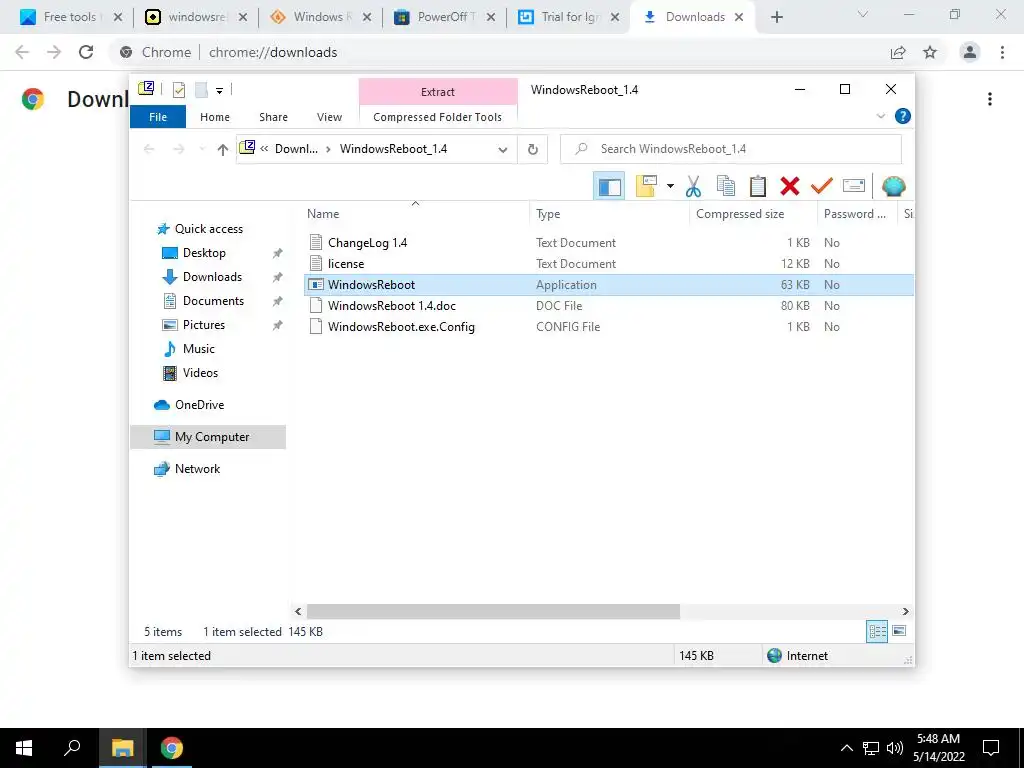Switch to details view icon
1024x768 pixels.
(877, 632)
